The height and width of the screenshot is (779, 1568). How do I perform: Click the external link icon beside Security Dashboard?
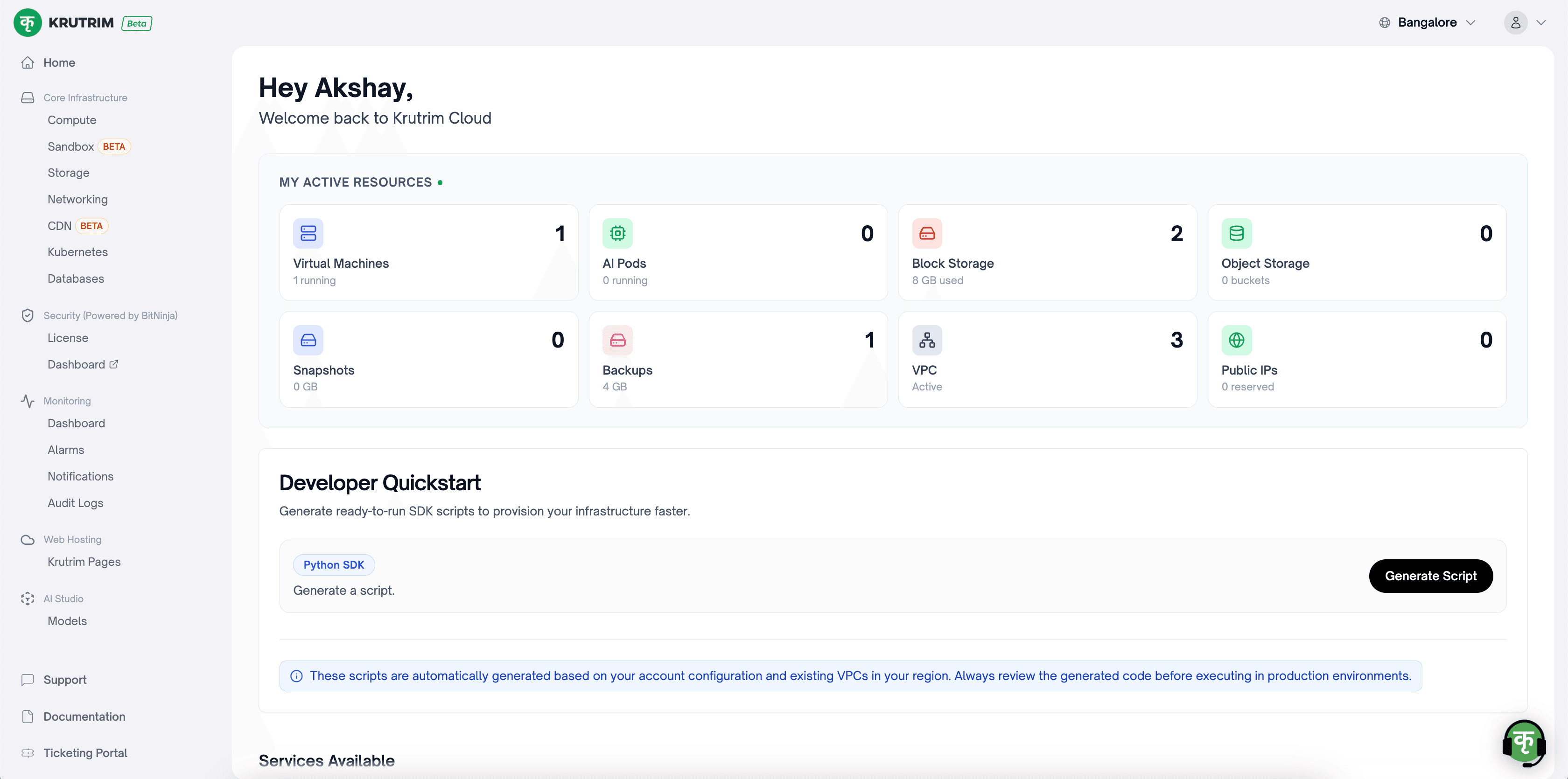tap(114, 364)
